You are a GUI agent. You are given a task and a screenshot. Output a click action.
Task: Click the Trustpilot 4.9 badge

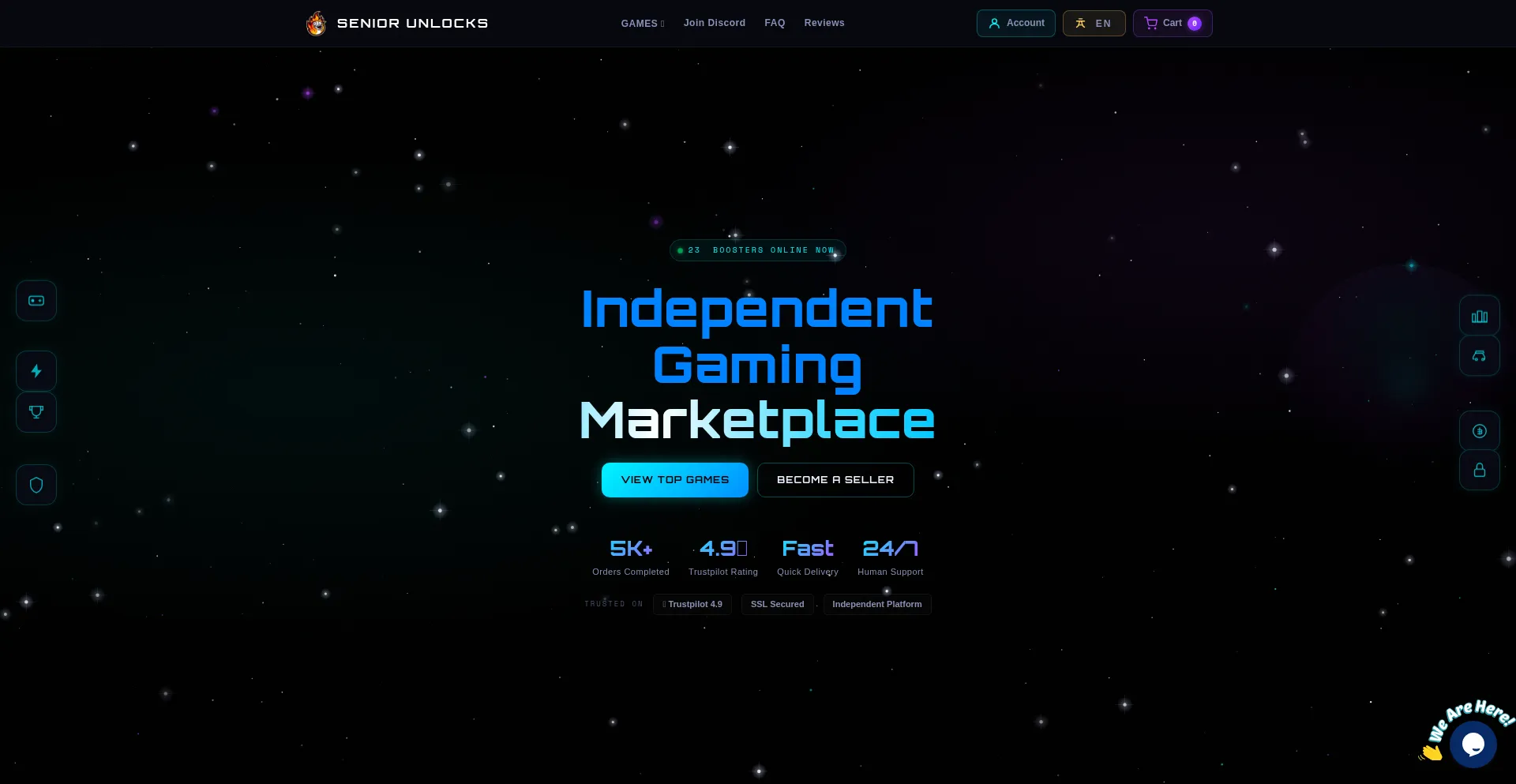[x=692, y=604]
